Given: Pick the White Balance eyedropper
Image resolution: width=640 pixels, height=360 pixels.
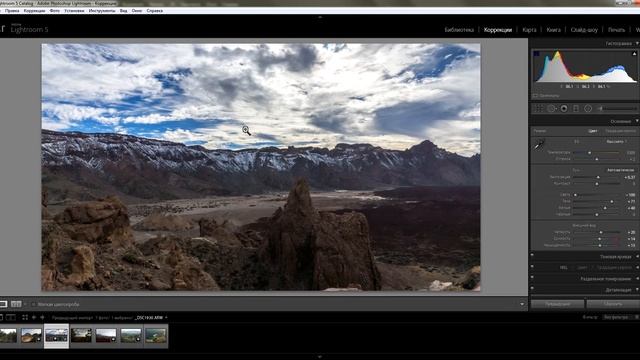Looking at the screenshot, I should pos(539,145).
